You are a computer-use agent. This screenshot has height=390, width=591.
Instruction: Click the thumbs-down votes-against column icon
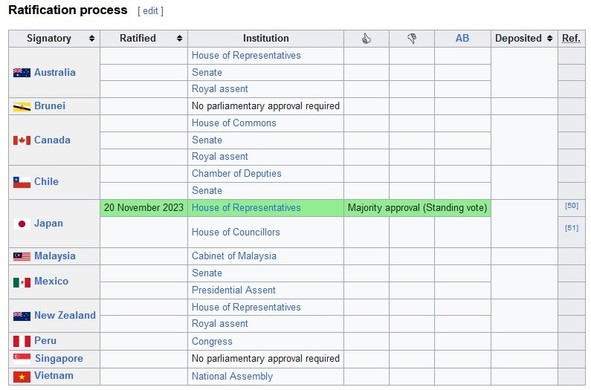(x=412, y=38)
